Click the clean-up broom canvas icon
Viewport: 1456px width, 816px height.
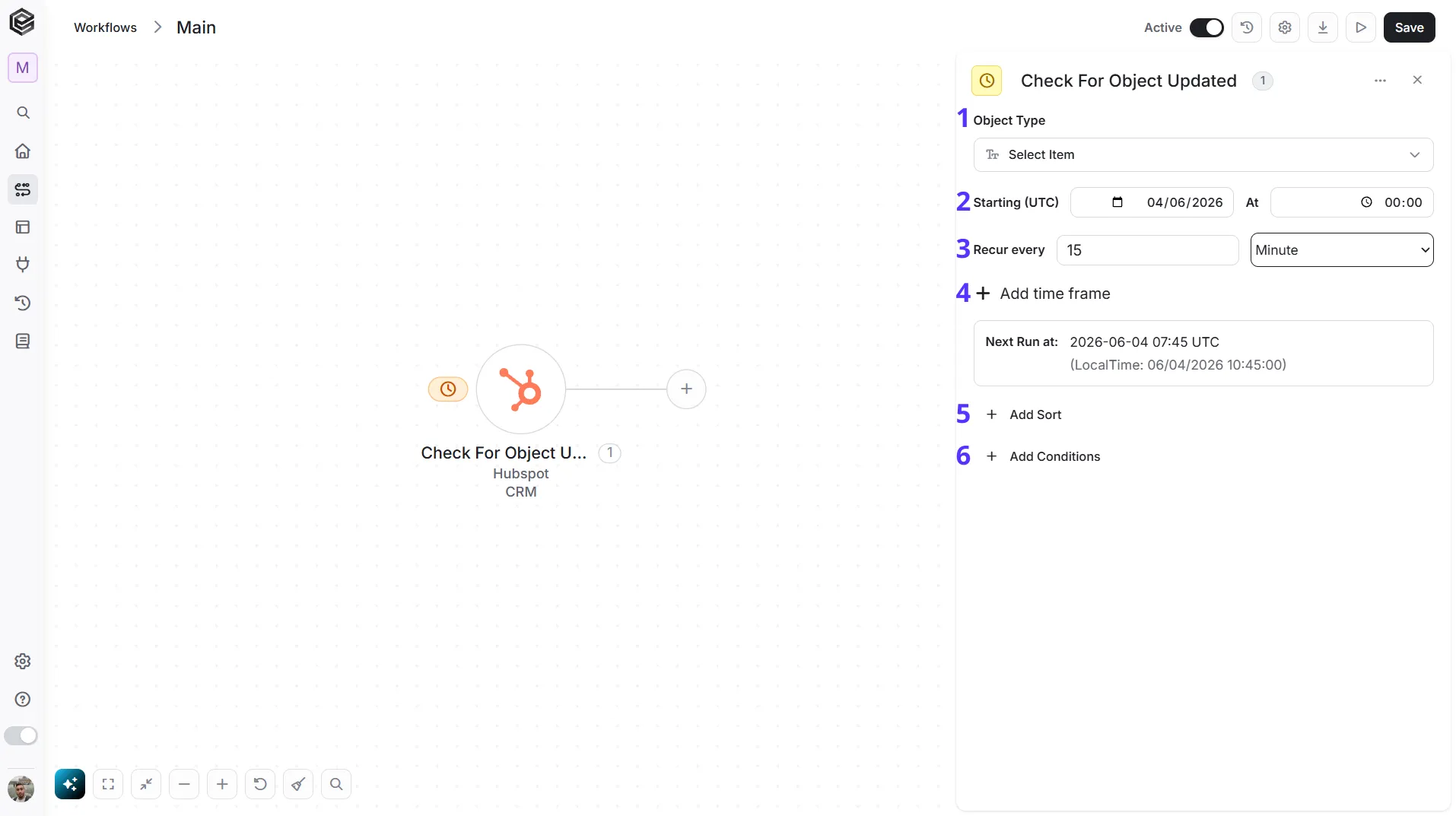pyautogui.click(x=298, y=784)
